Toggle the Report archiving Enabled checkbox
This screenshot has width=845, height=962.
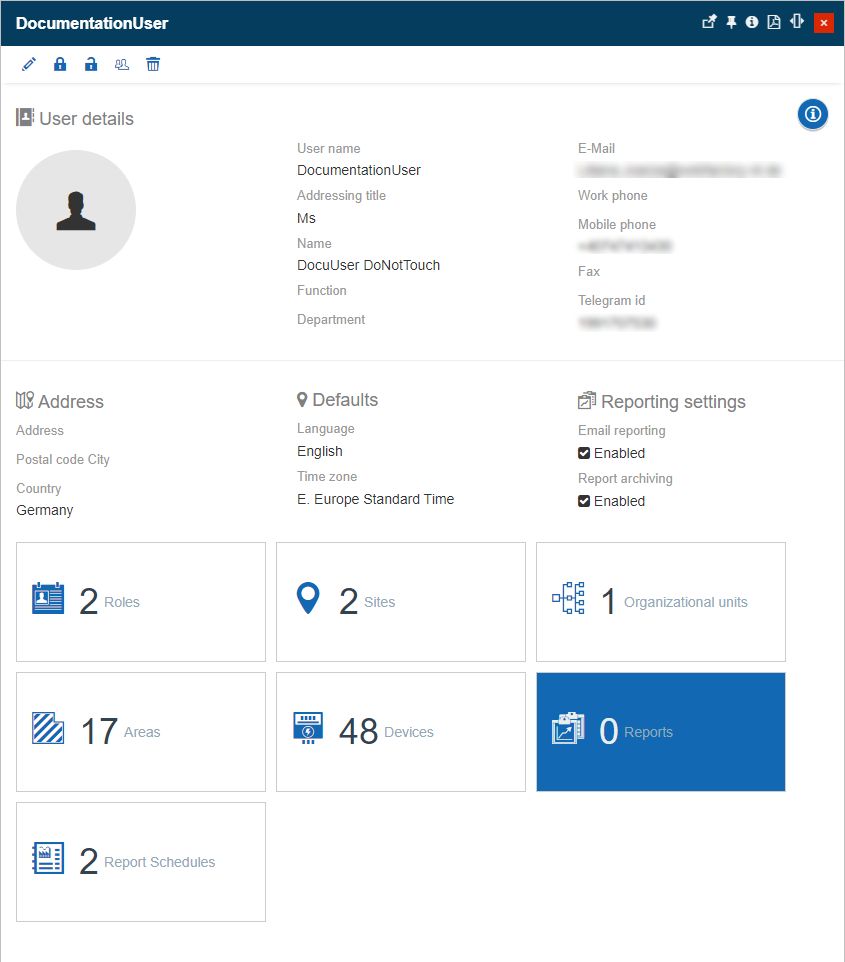[584, 501]
